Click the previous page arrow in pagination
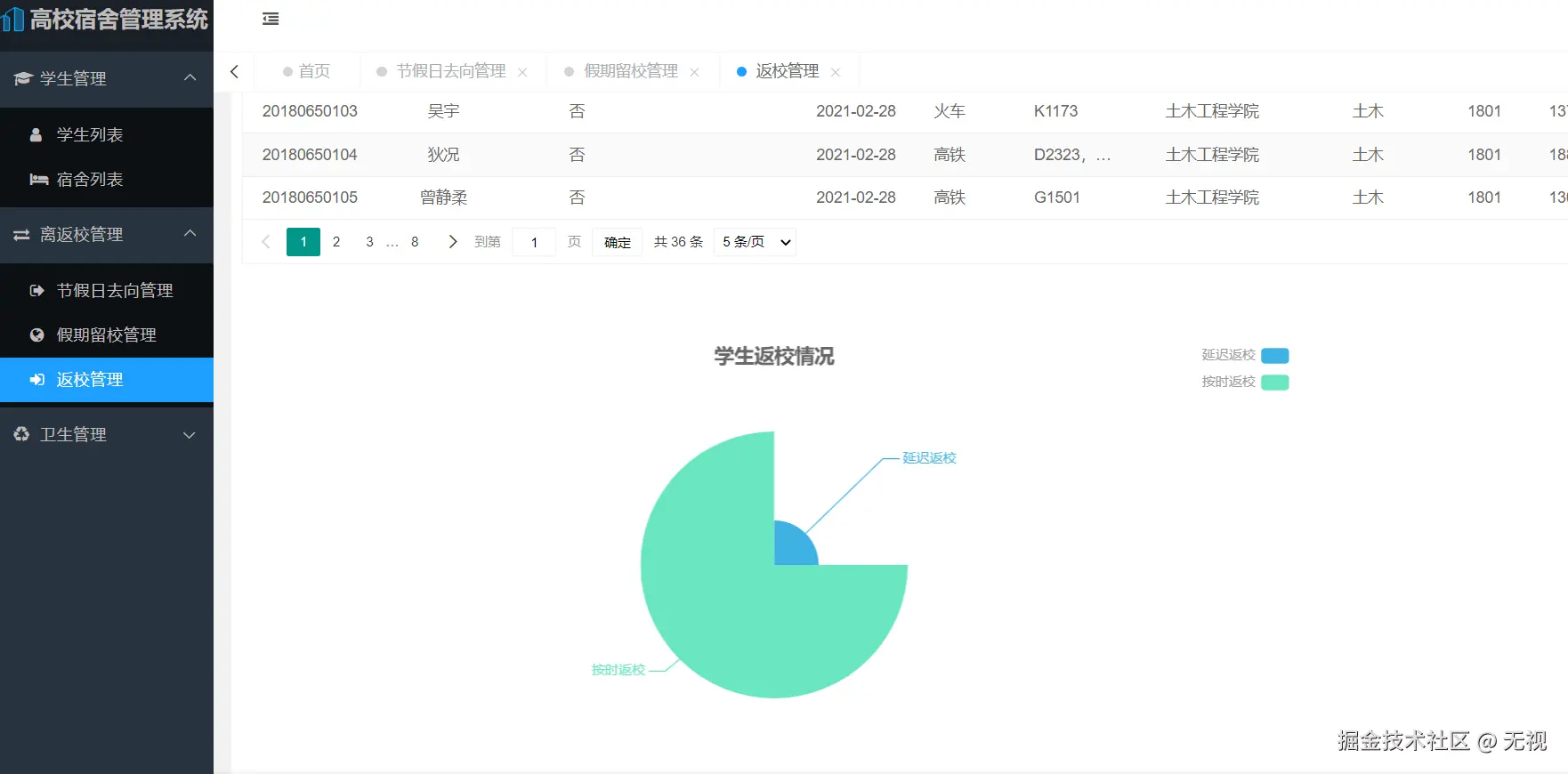1568x774 pixels. pos(265,241)
